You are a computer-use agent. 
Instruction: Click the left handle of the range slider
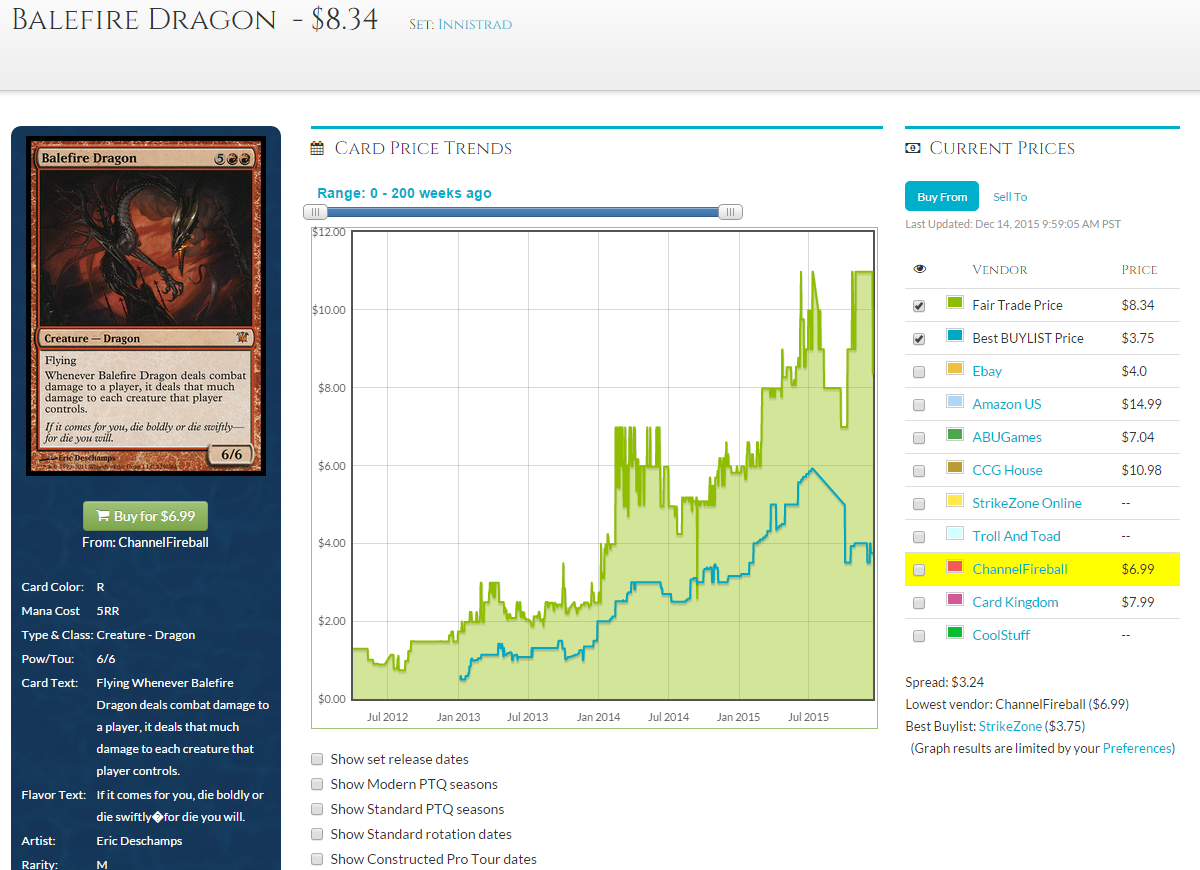coord(315,212)
